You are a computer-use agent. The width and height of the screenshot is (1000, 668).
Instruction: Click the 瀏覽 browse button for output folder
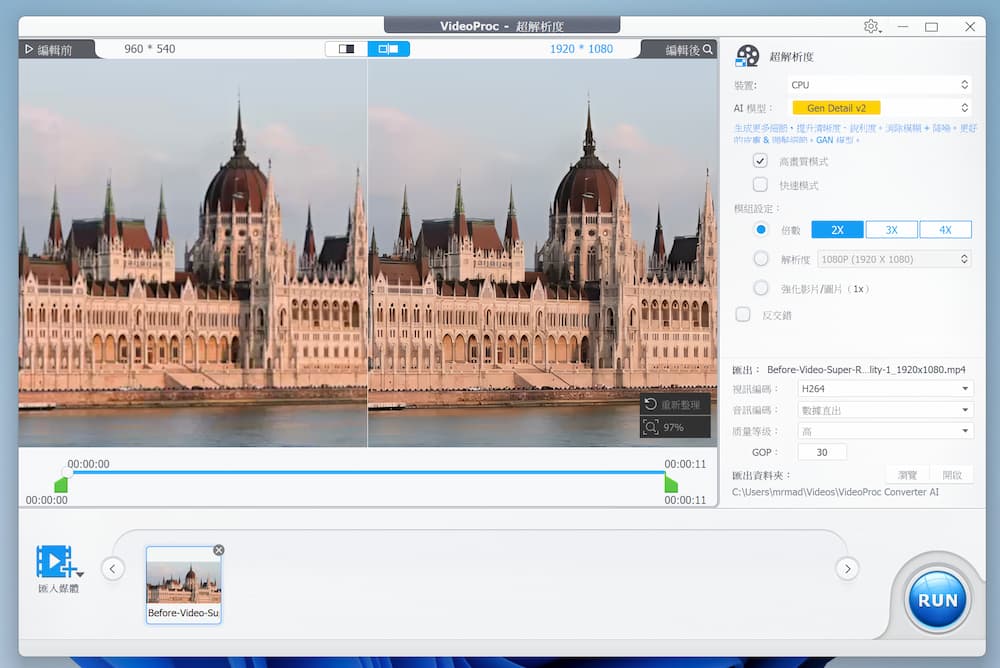pos(907,474)
